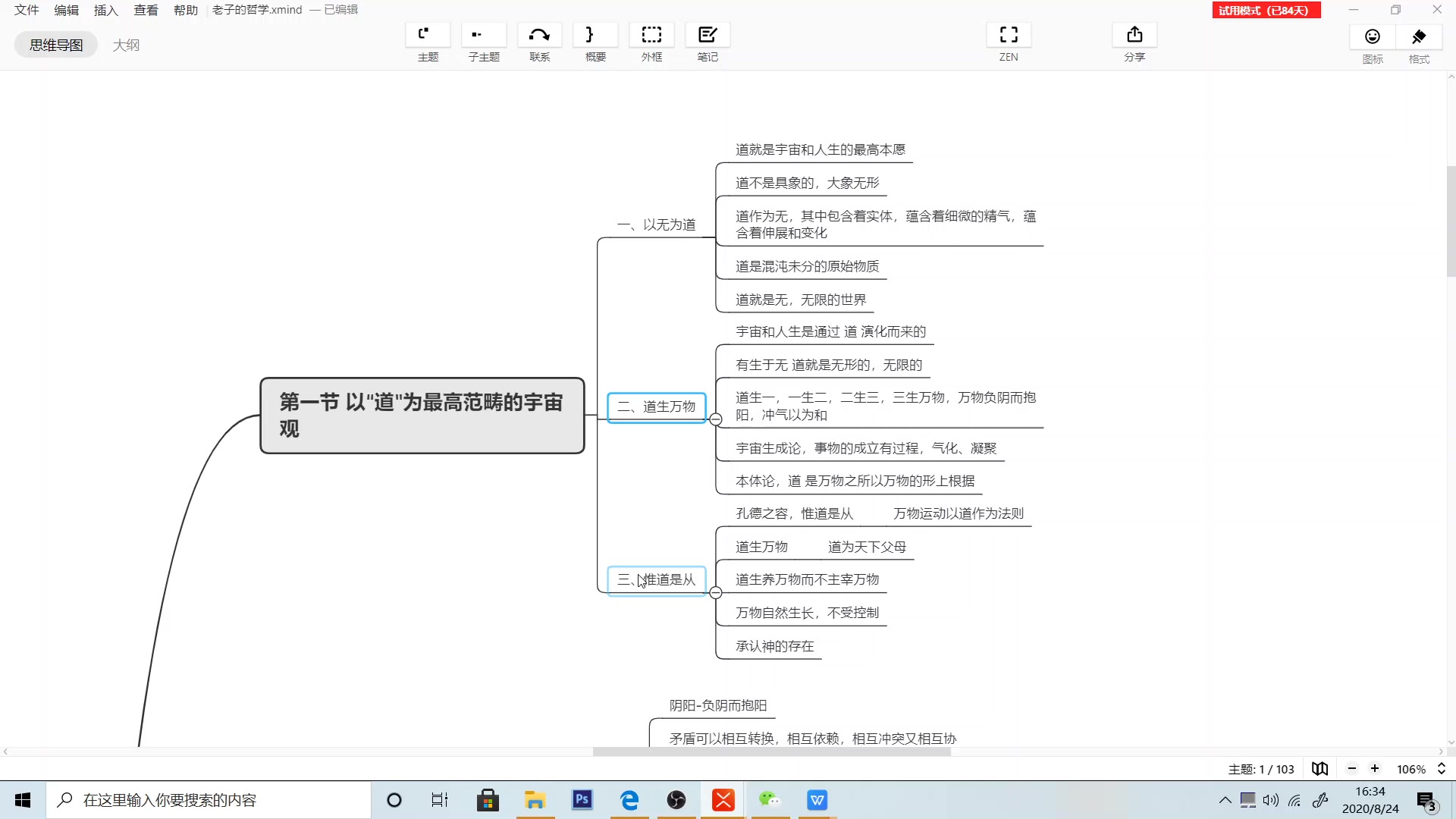
Task: Select topic 宇宙生成论，事物的成立有过程
Action: 866,448
